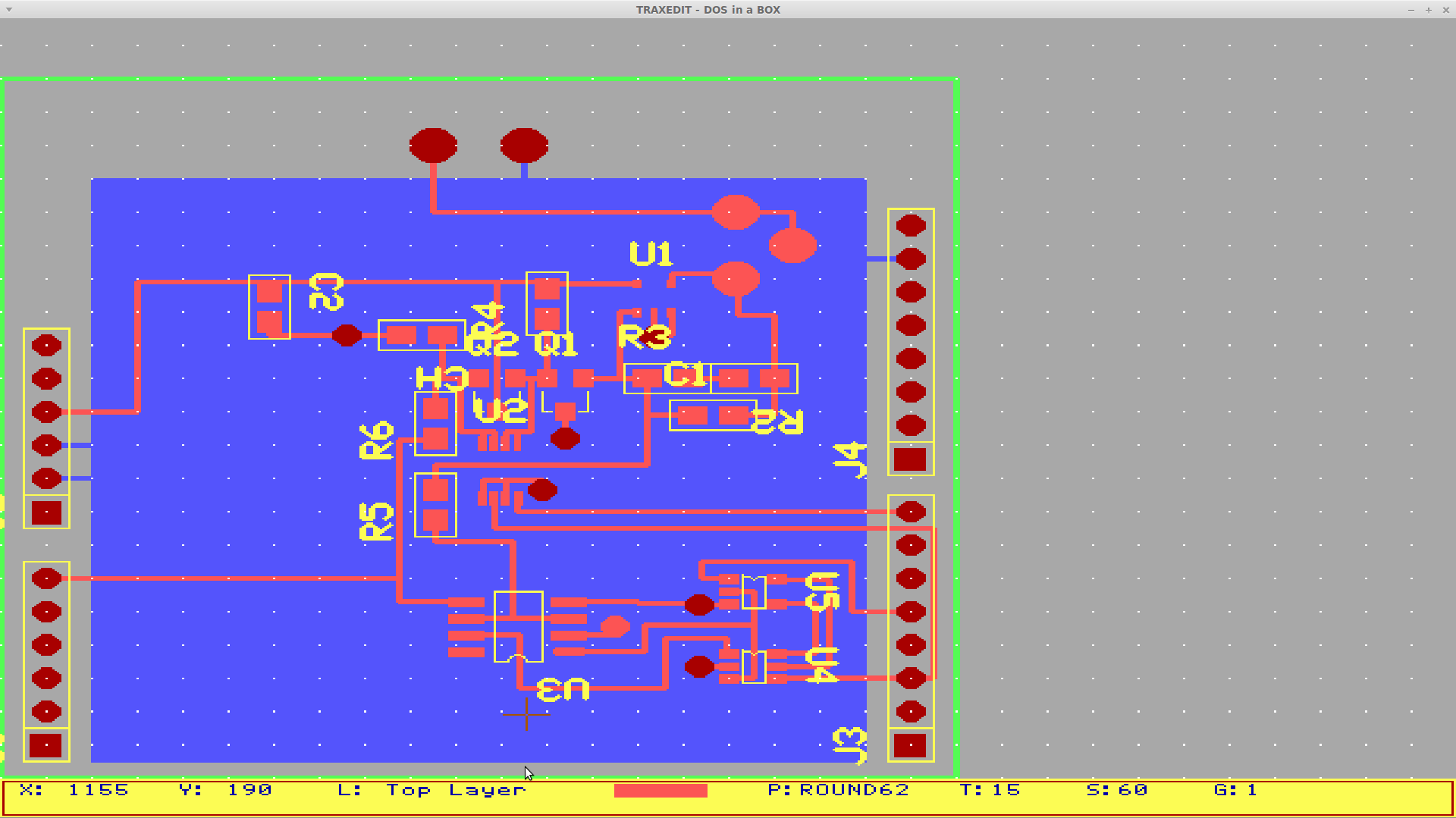Select the mirrored U3 component label
Image resolution: width=1456 pixels, height=818 pixels.
tap(563, 689)
